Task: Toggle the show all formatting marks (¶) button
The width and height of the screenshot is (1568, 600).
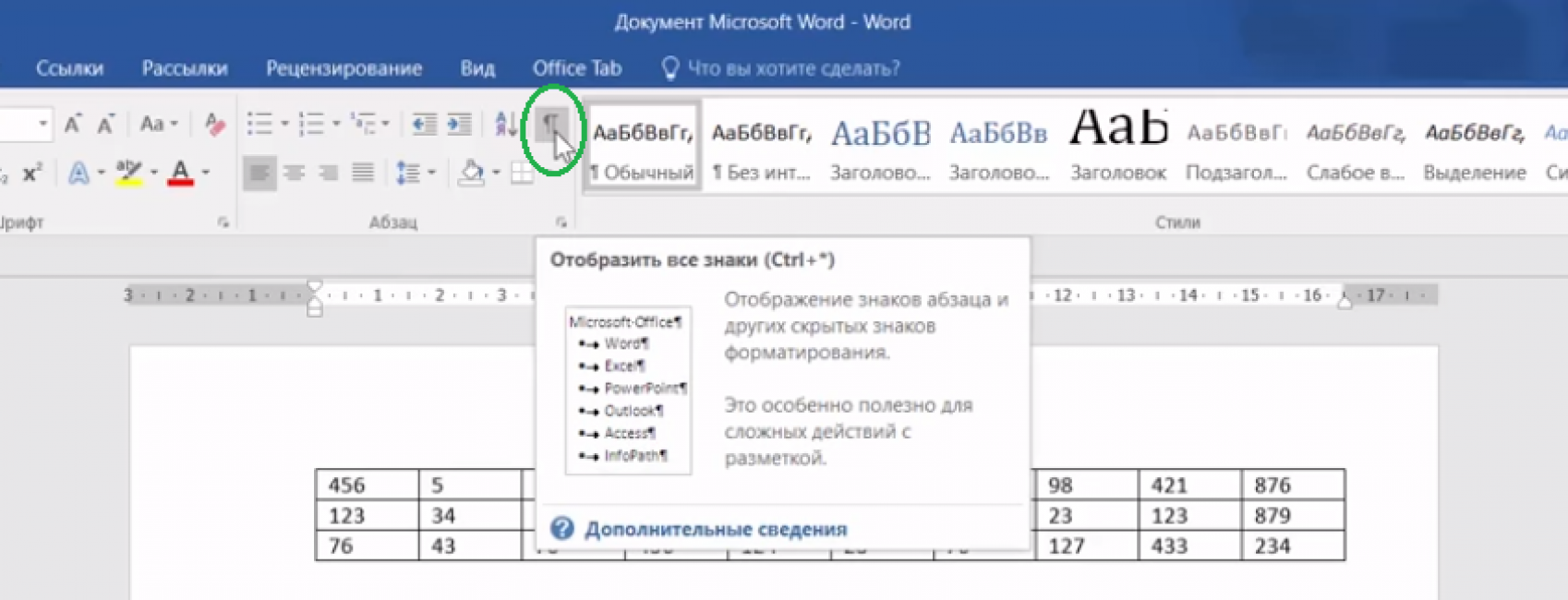Action: [x=550, y=125]
